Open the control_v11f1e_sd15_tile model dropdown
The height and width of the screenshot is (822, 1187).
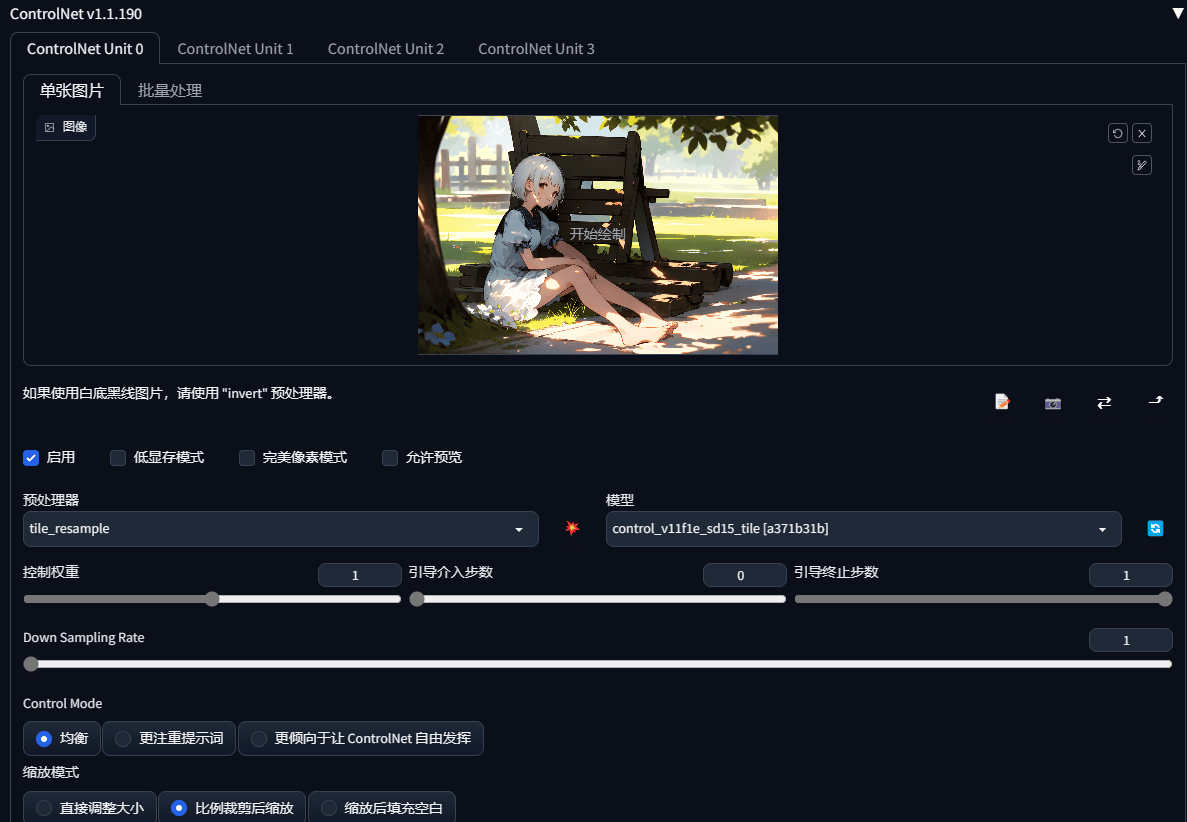(x=863, y=529)
